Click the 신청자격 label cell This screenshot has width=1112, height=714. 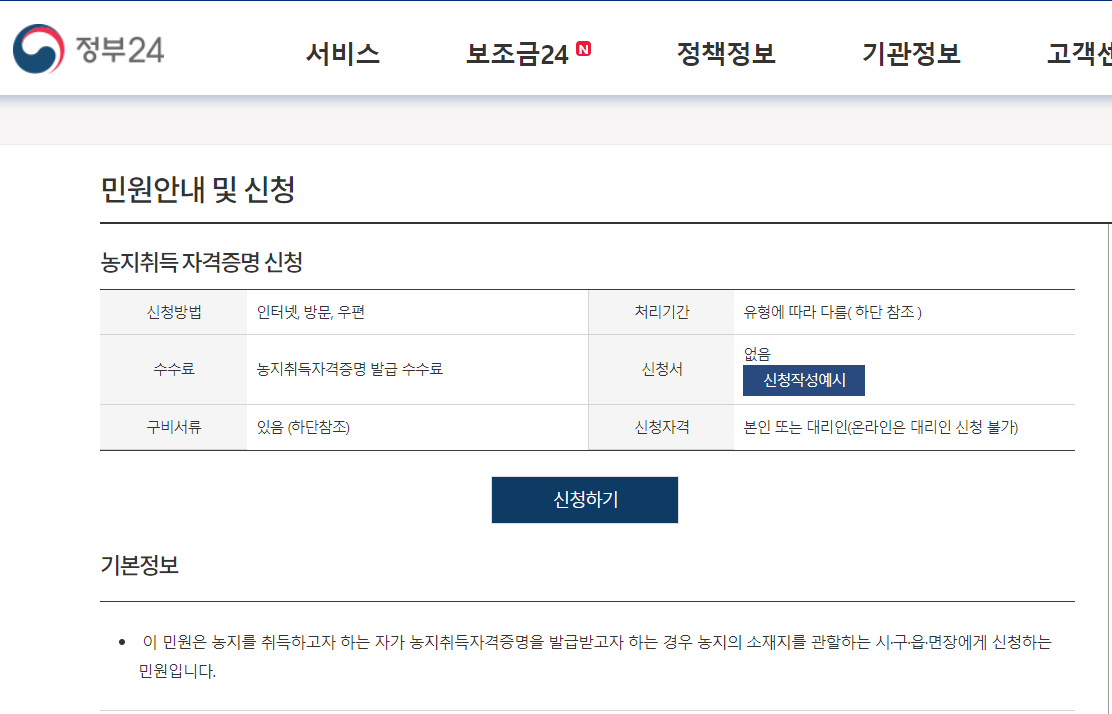click(661, 428)
